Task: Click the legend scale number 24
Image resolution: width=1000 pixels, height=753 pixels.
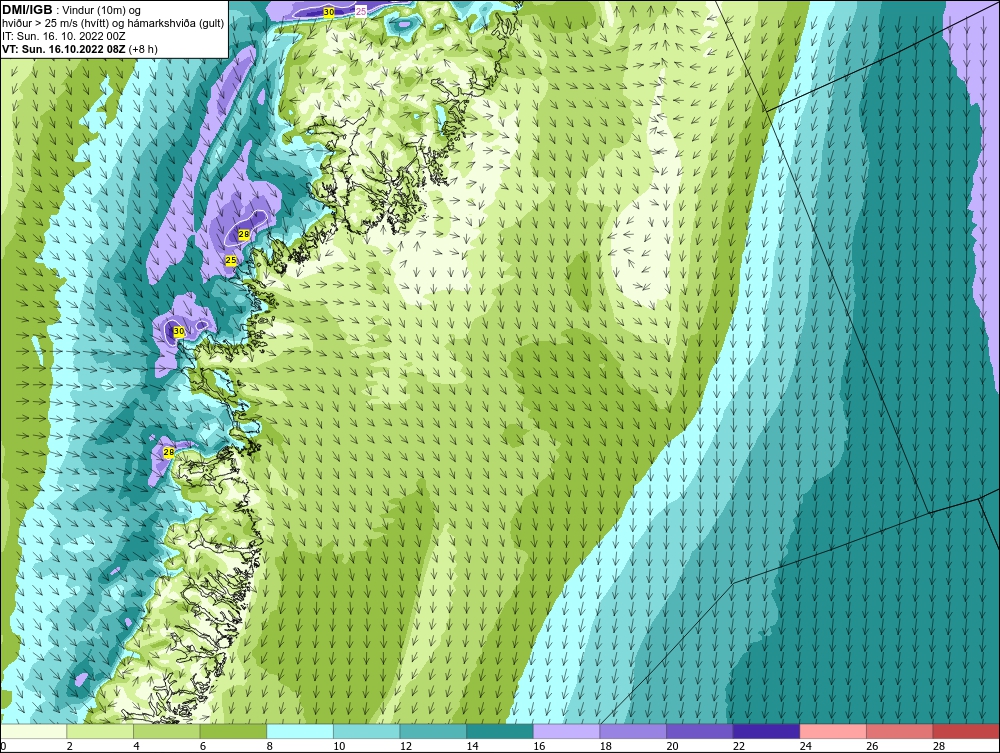Action: 805,746
